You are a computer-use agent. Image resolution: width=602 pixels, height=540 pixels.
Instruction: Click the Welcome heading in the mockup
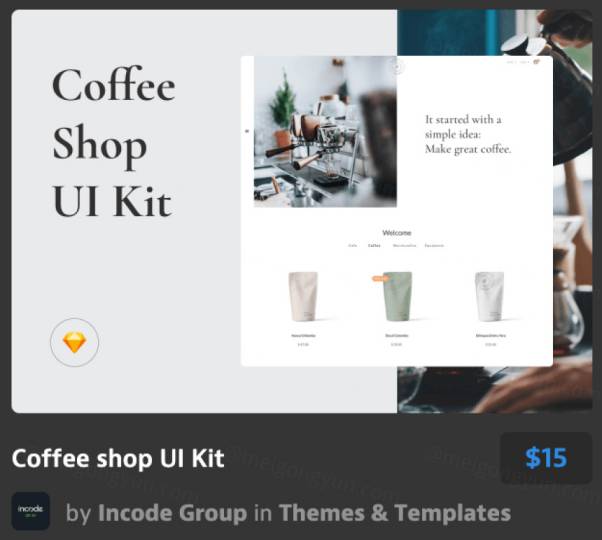click(397, 233)
